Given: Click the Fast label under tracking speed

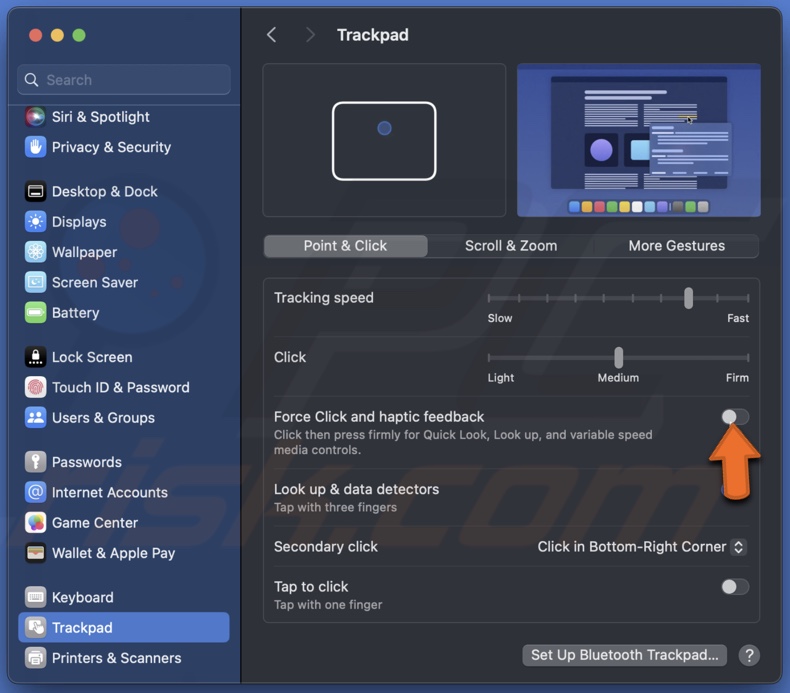Looking at the screenshot, I should pyautogui.click(x=738, y=318).
